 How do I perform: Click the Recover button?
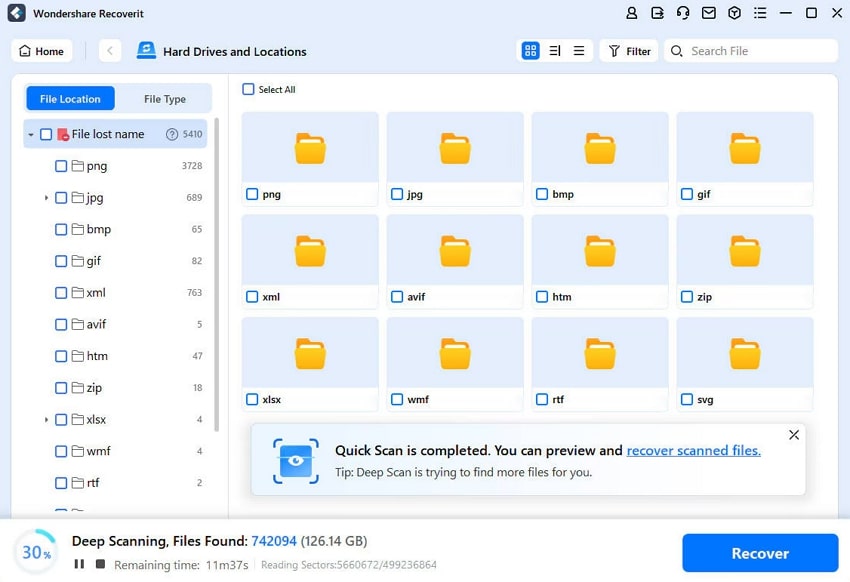pos(760,553)
